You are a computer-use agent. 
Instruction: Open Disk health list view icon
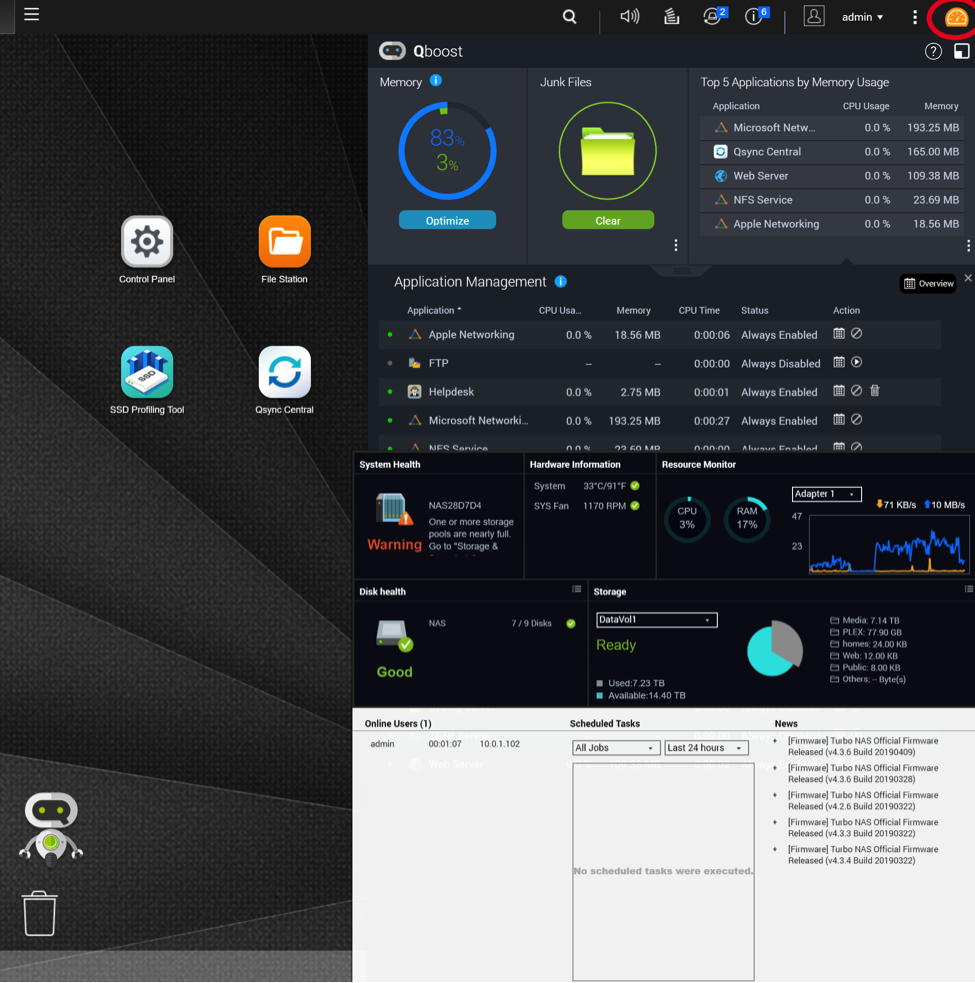point(576,589)
